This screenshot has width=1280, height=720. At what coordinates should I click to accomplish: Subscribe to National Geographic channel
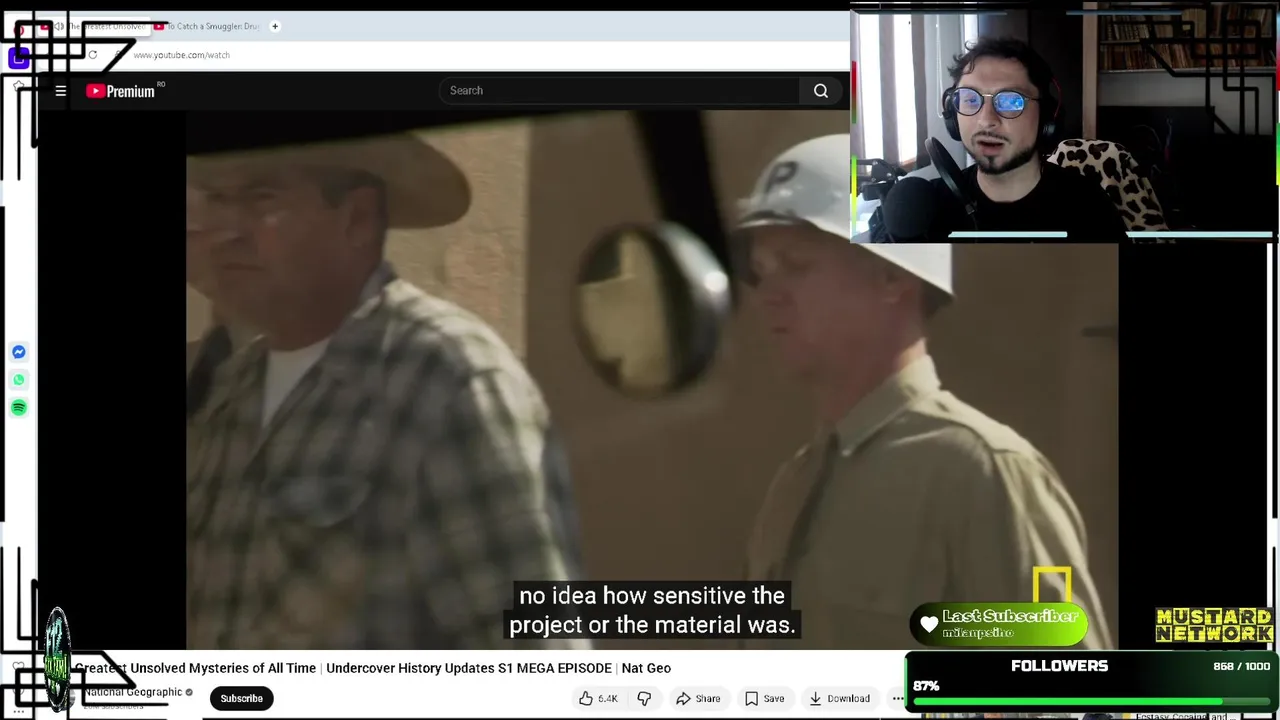pos(241,698)
